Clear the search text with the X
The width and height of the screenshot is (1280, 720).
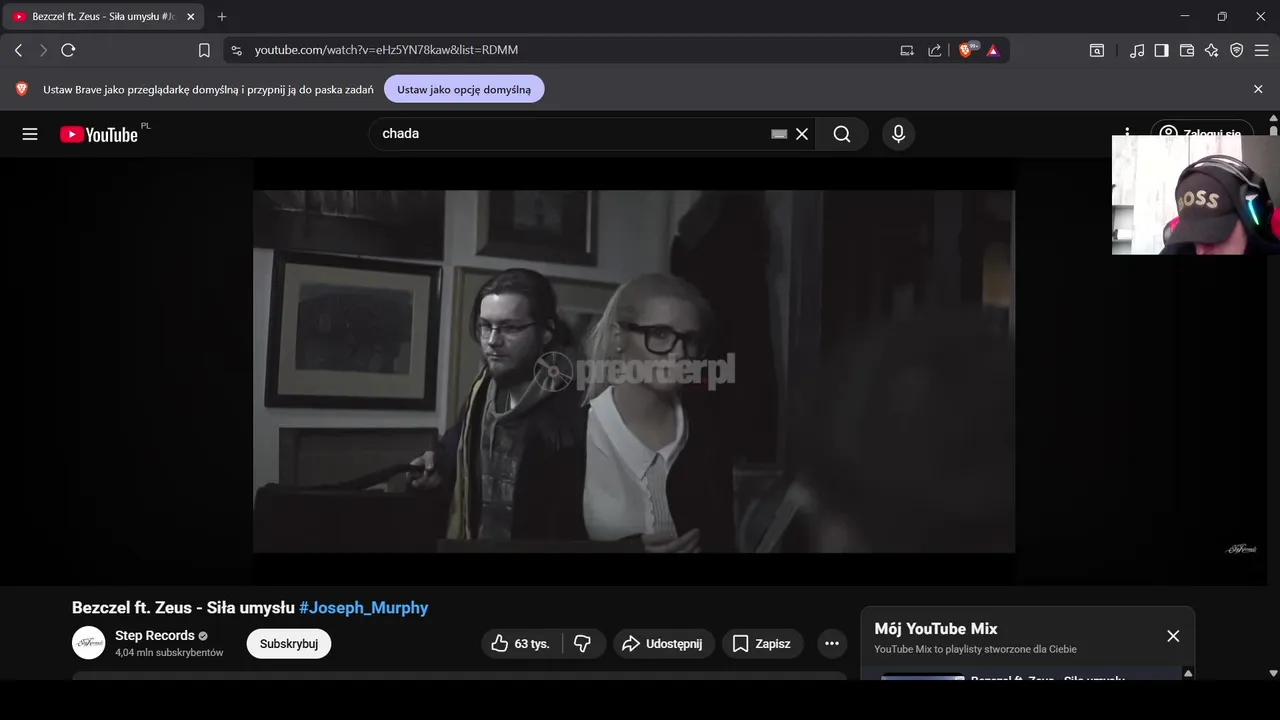pos(802,134)
